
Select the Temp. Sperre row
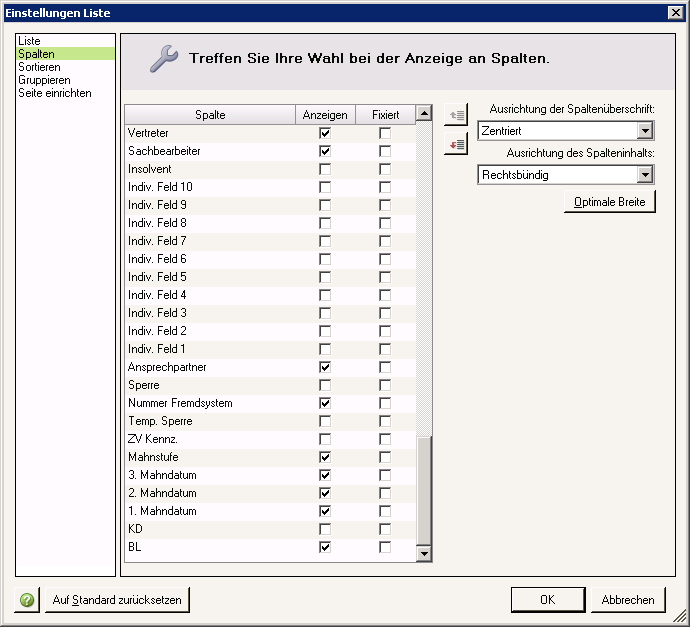(270, 421)
